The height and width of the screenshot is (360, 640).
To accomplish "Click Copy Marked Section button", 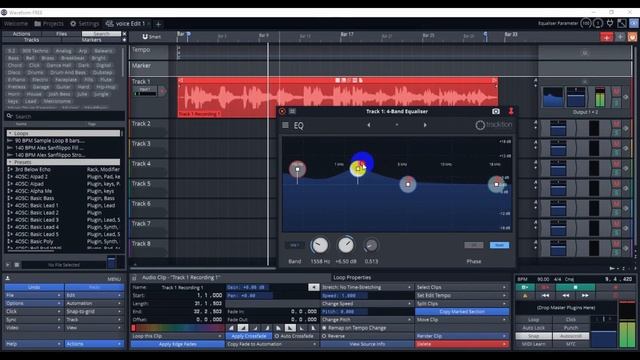I will pyautogui.click(x=462, y=311).
